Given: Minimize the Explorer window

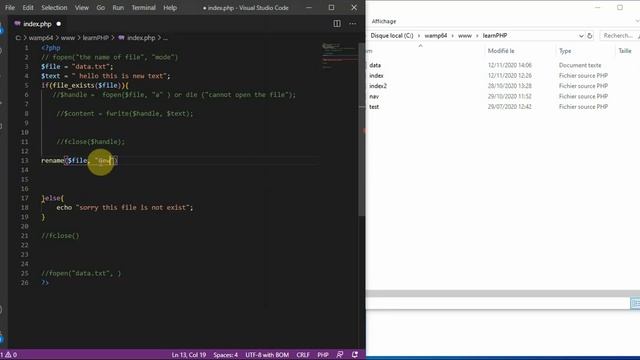Looking at the screenshot, I should (x=598, y=7).
